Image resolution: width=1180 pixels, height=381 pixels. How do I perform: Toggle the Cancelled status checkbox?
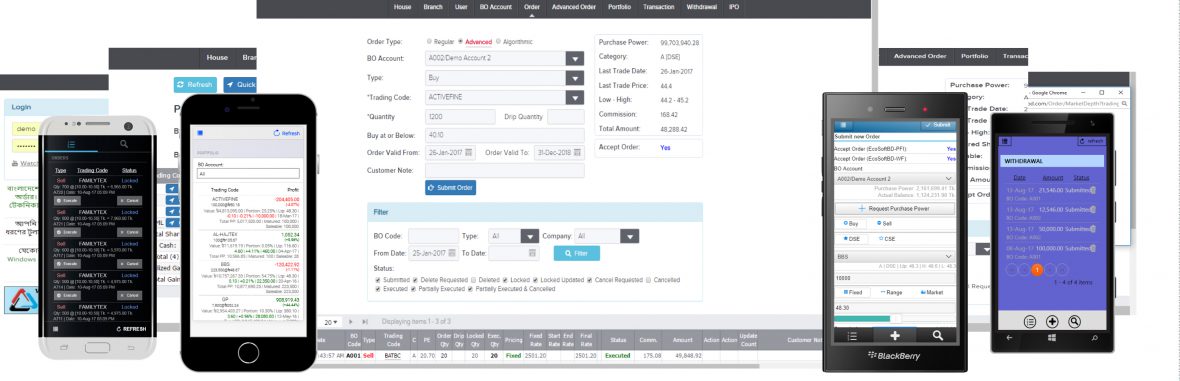pyautogui.click(x=649, y=280)
